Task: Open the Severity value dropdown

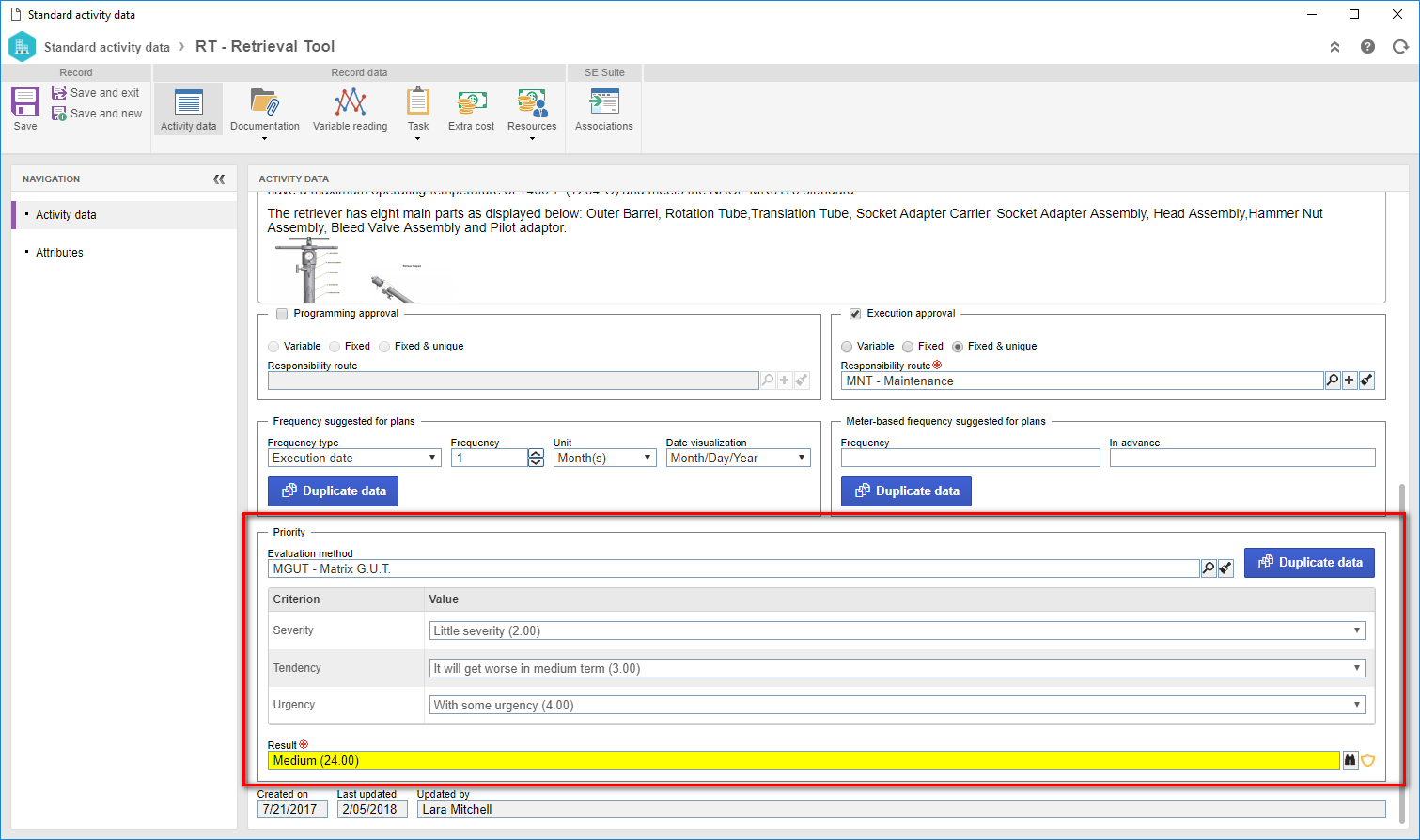Action: click(897, 630)
